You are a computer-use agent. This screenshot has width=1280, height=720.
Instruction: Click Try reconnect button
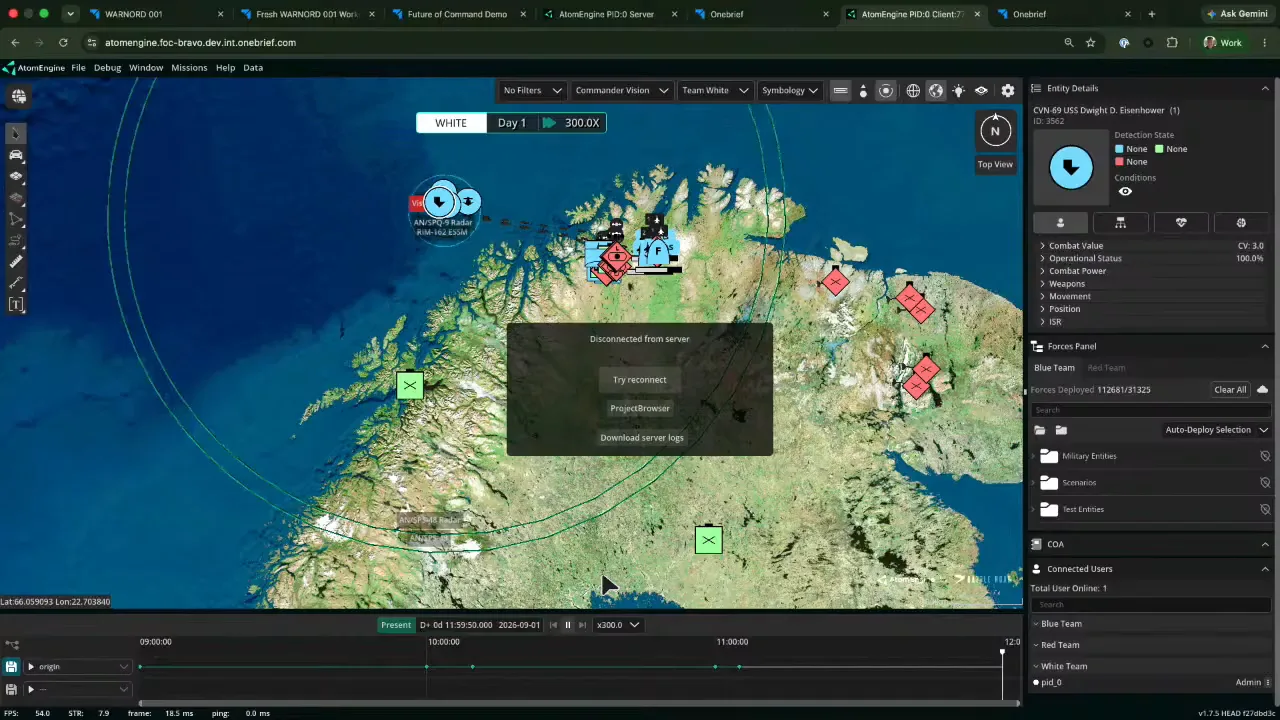(640, 380)
